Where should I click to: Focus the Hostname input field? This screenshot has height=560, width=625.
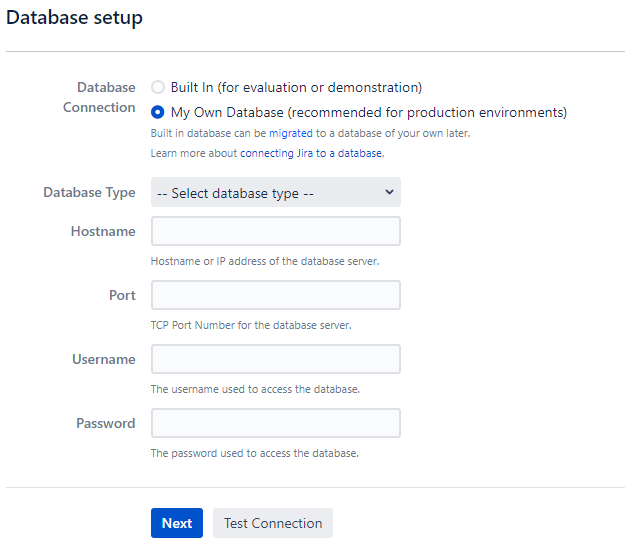point(275,232)
